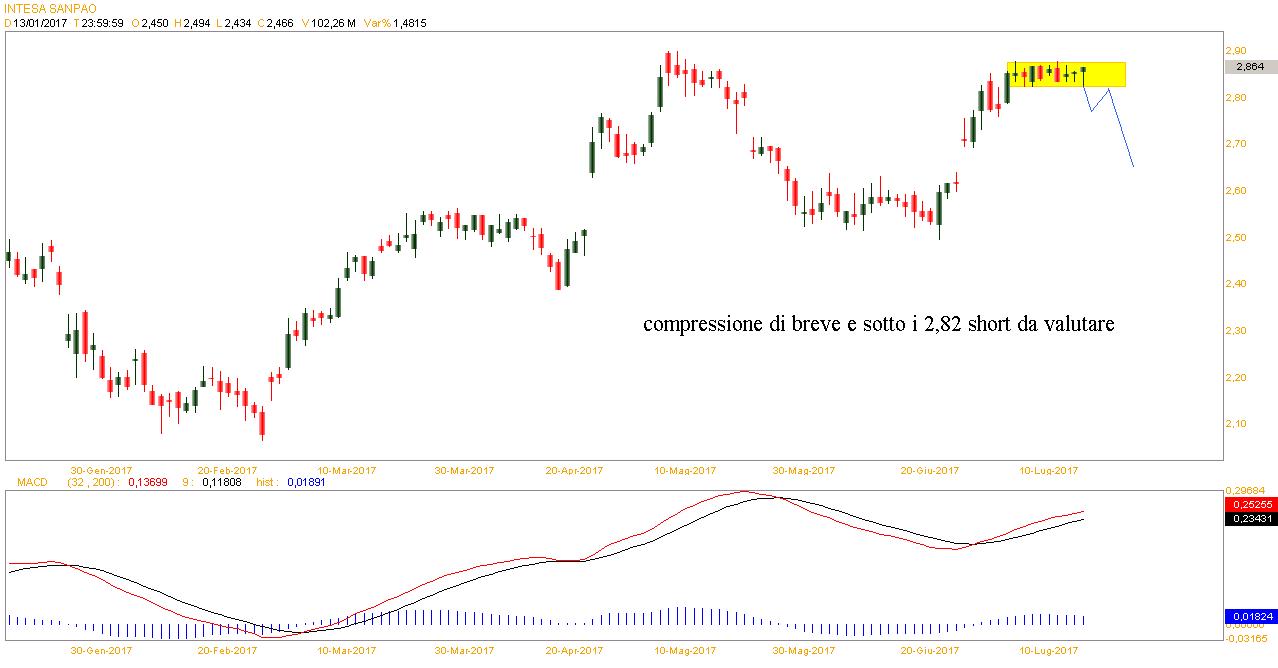
Task: Click 30-Gen-2017 date below price chart
Action: (100, 469)
